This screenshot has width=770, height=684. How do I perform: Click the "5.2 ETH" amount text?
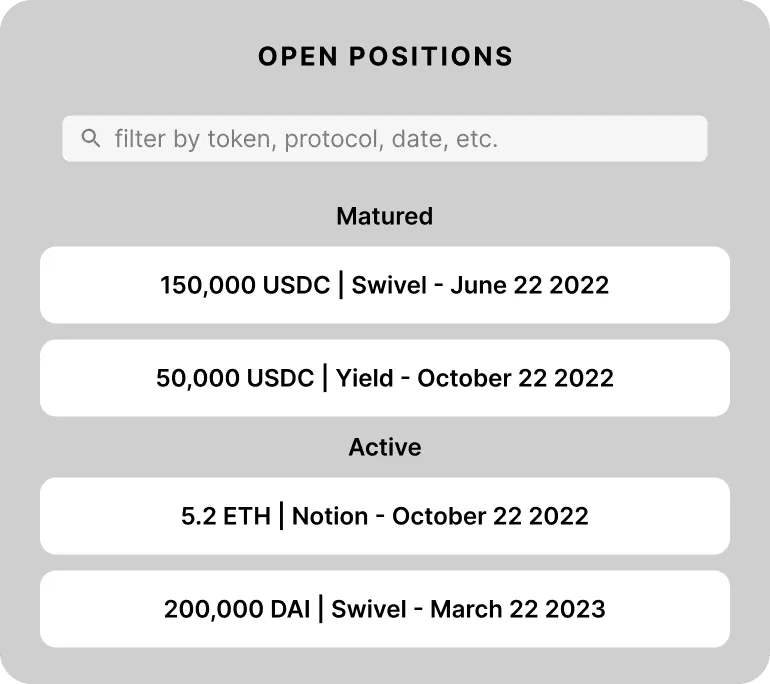(x=226, y=516)
